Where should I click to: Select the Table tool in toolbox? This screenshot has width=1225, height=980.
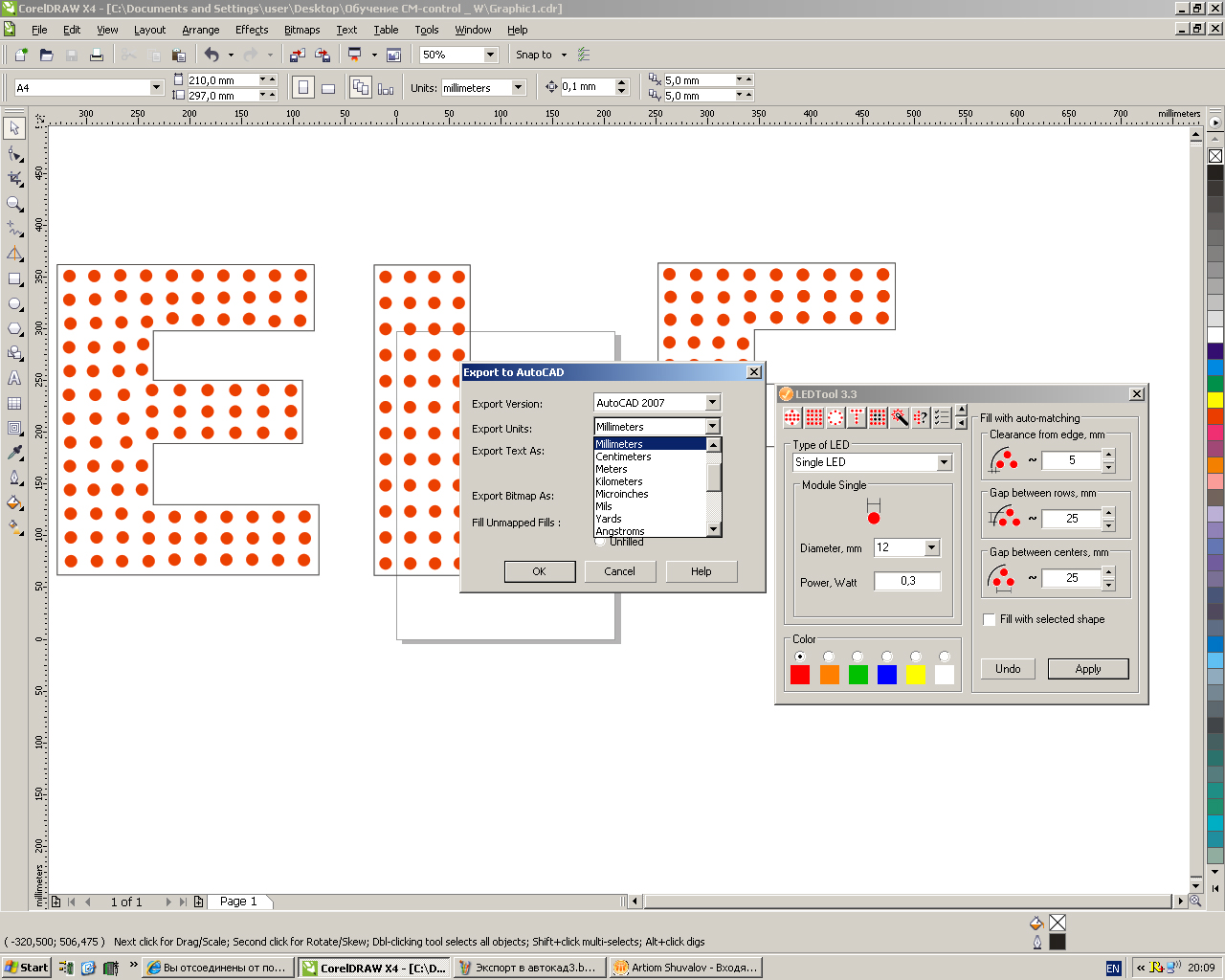pyautogui.click(x=14, y=403)
